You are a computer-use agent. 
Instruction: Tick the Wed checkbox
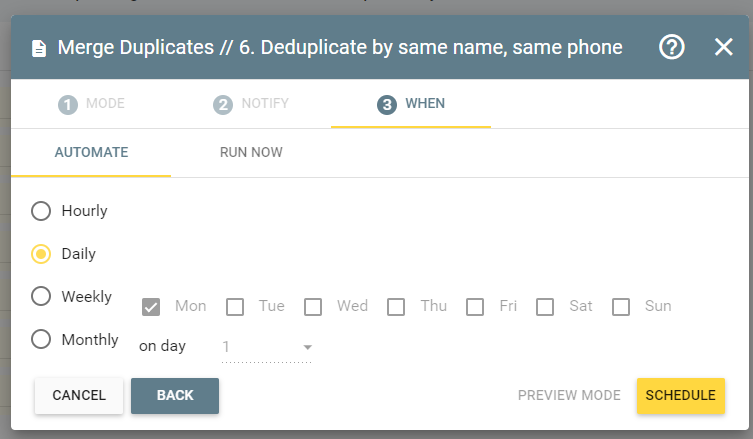313,307
